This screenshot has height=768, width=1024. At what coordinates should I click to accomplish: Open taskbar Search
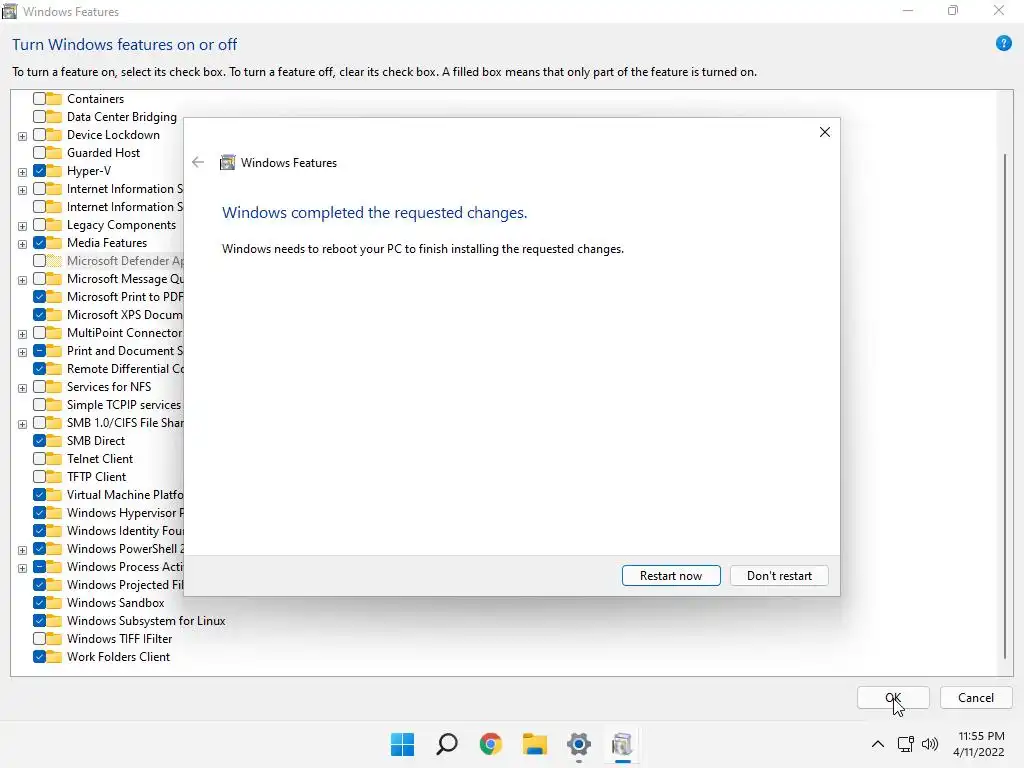(447, 744)
